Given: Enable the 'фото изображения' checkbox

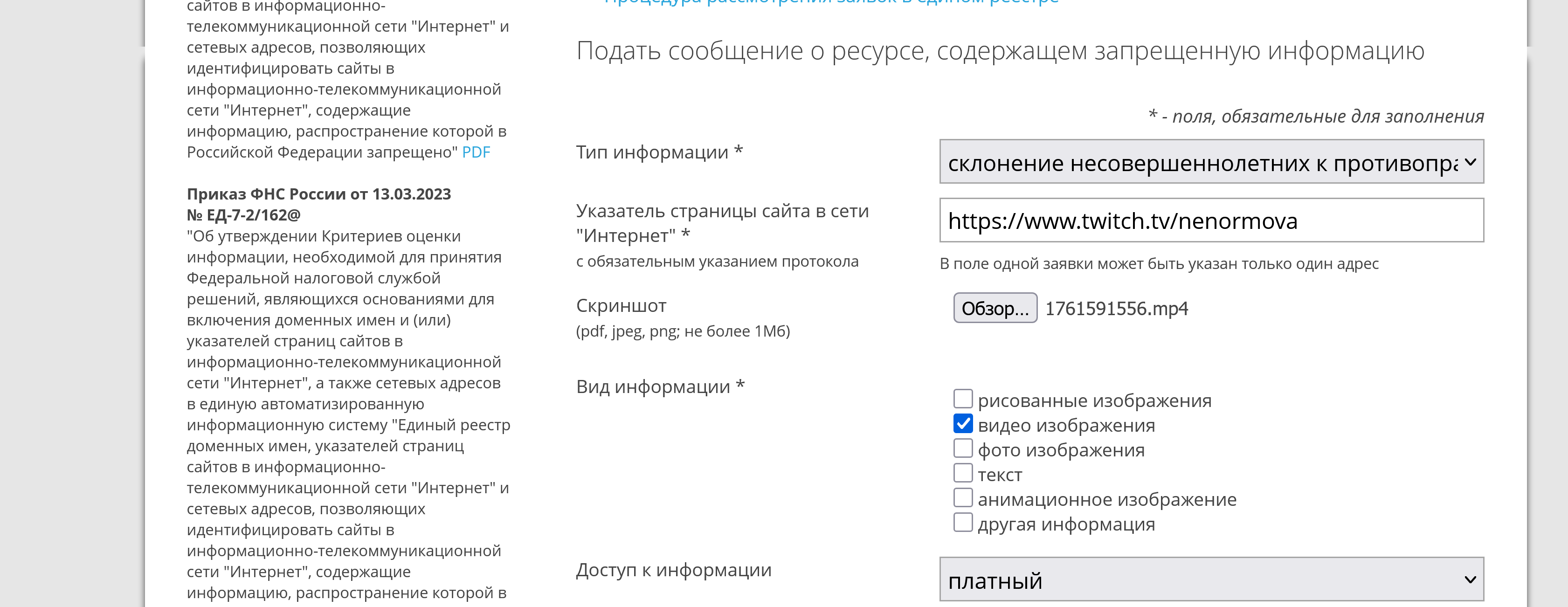Looking at the screenshot, I should pyautogui.click(x=962, y=448).
